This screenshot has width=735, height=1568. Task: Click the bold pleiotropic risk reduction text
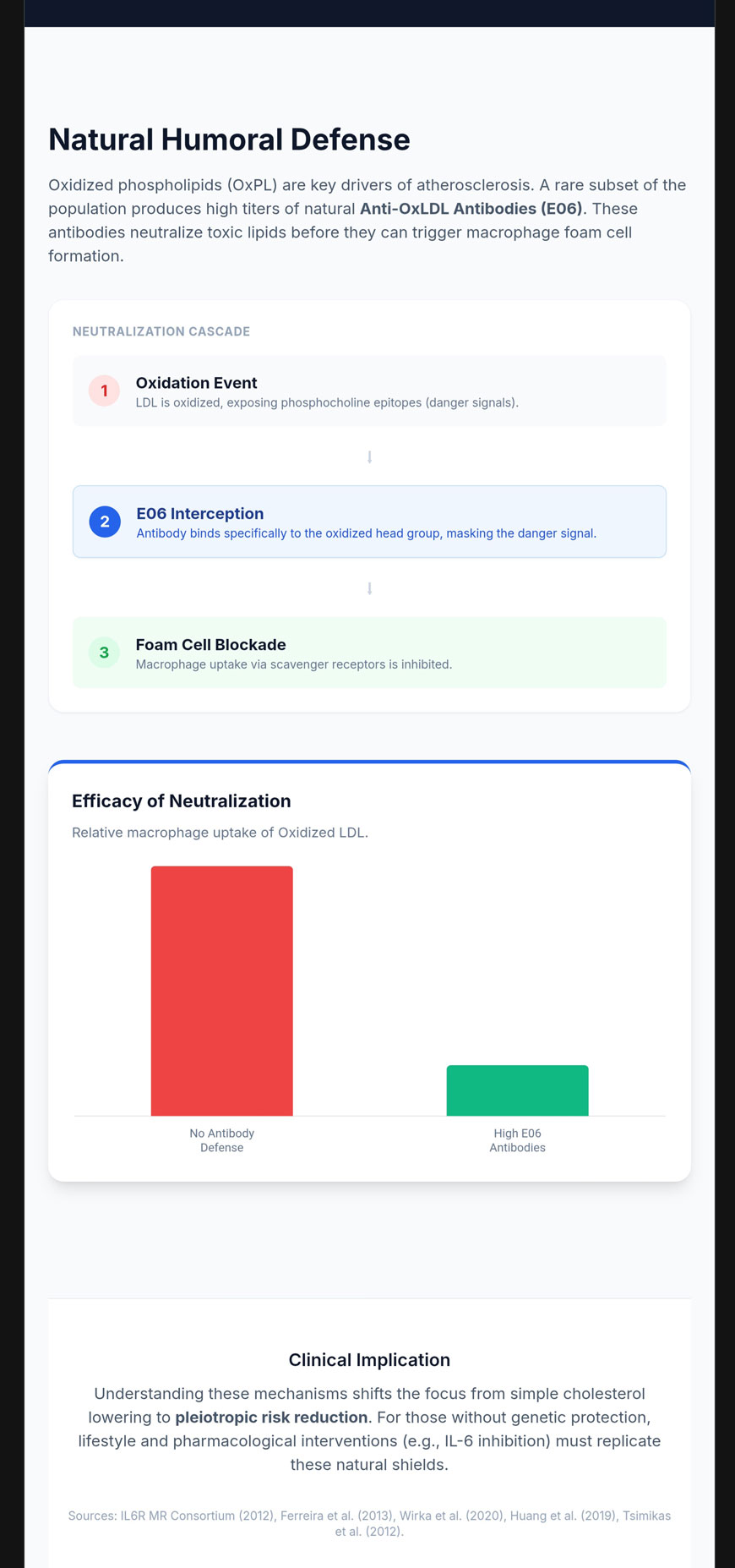coord(271,1417)
